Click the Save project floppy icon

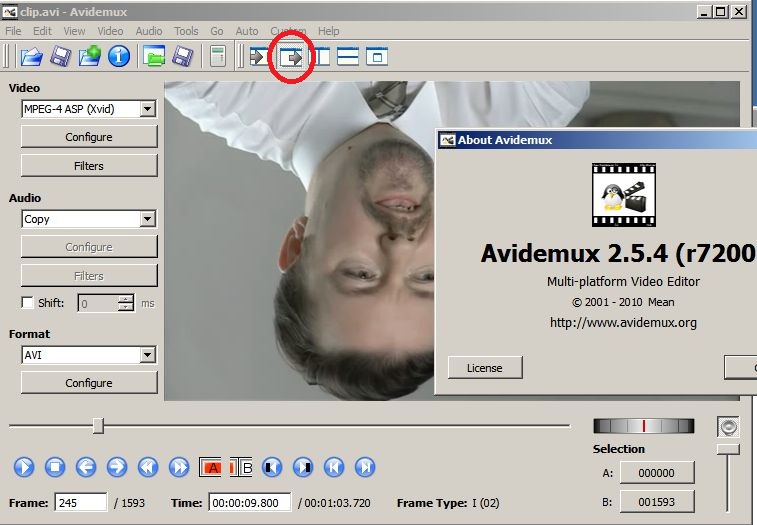[183, 57]
